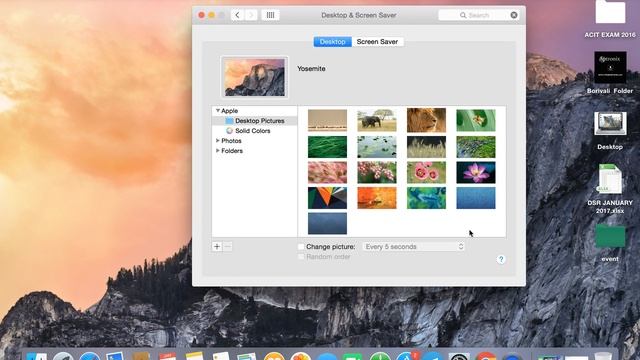Image resolution: width=640 pixels, height=360 pixels.
Task: Choose the pink poppies flowers wallpaper
Action: pos(426,172)
